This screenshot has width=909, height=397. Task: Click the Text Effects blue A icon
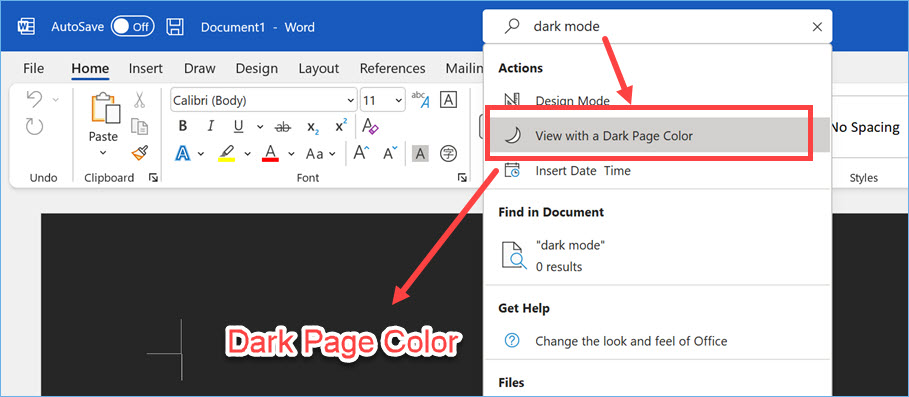(x=183, y=154)
